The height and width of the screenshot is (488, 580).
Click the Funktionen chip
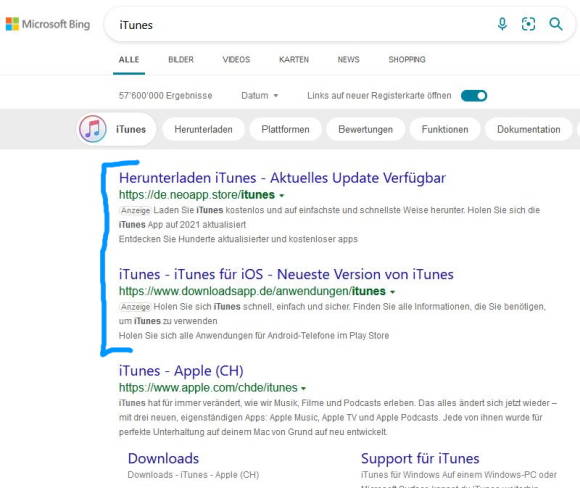coord(445,129)
